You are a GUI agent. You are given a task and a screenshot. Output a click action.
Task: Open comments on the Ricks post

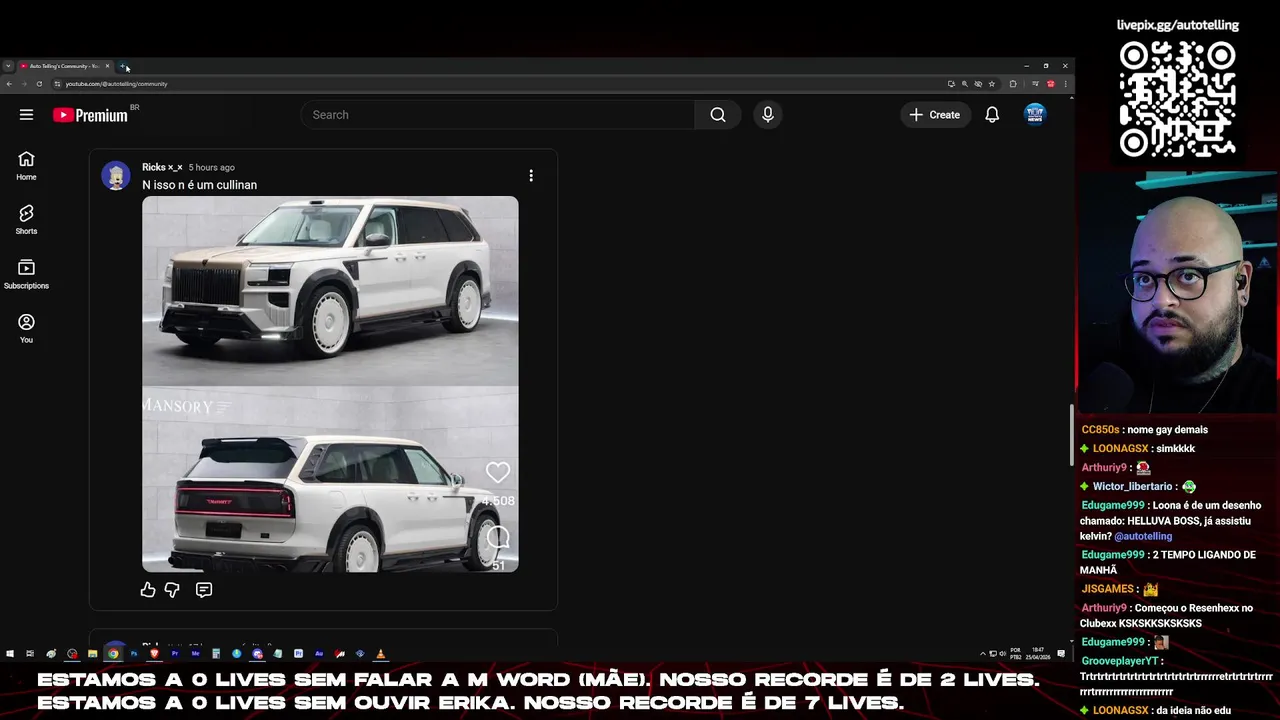(204, 590)
